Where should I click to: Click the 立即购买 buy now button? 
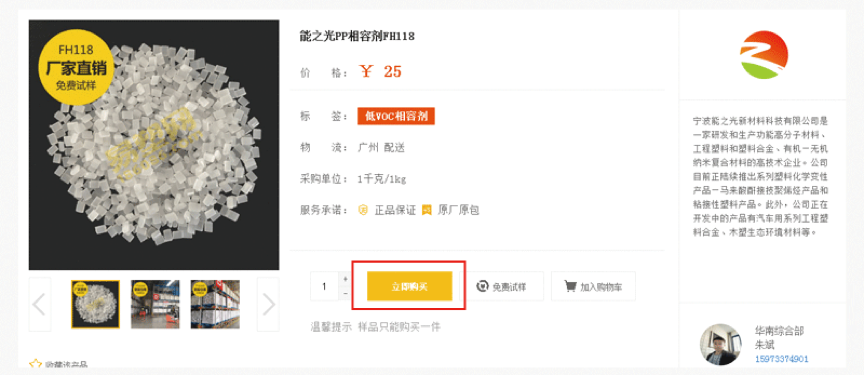point(409,286)
